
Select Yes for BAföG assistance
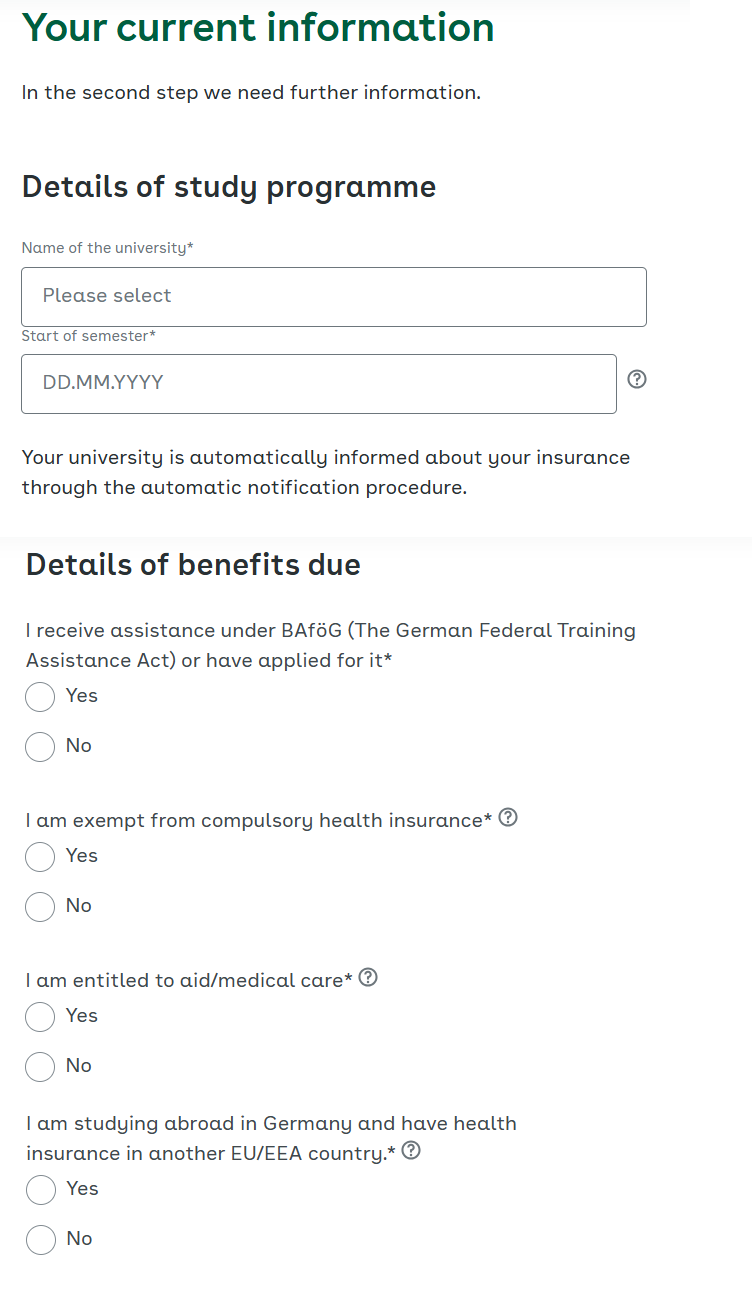tap(40, 697)
